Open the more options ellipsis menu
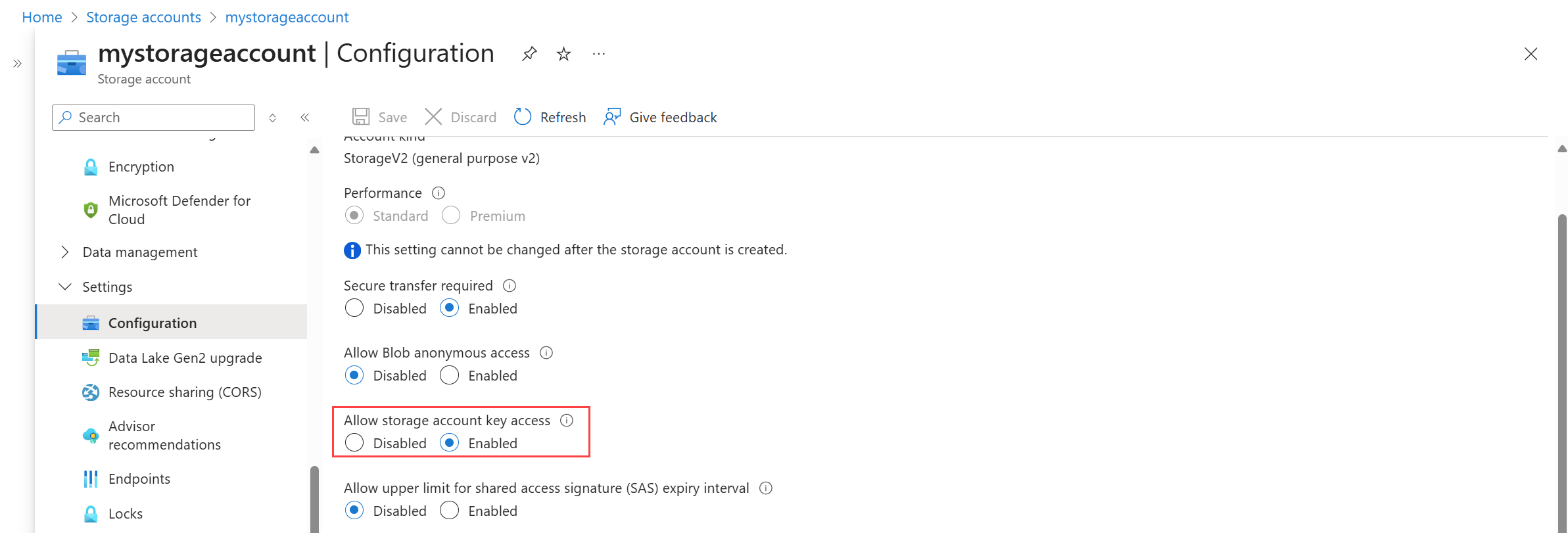Image resolution: width=1568 pixels, height=533 pixels. point(598,54)
